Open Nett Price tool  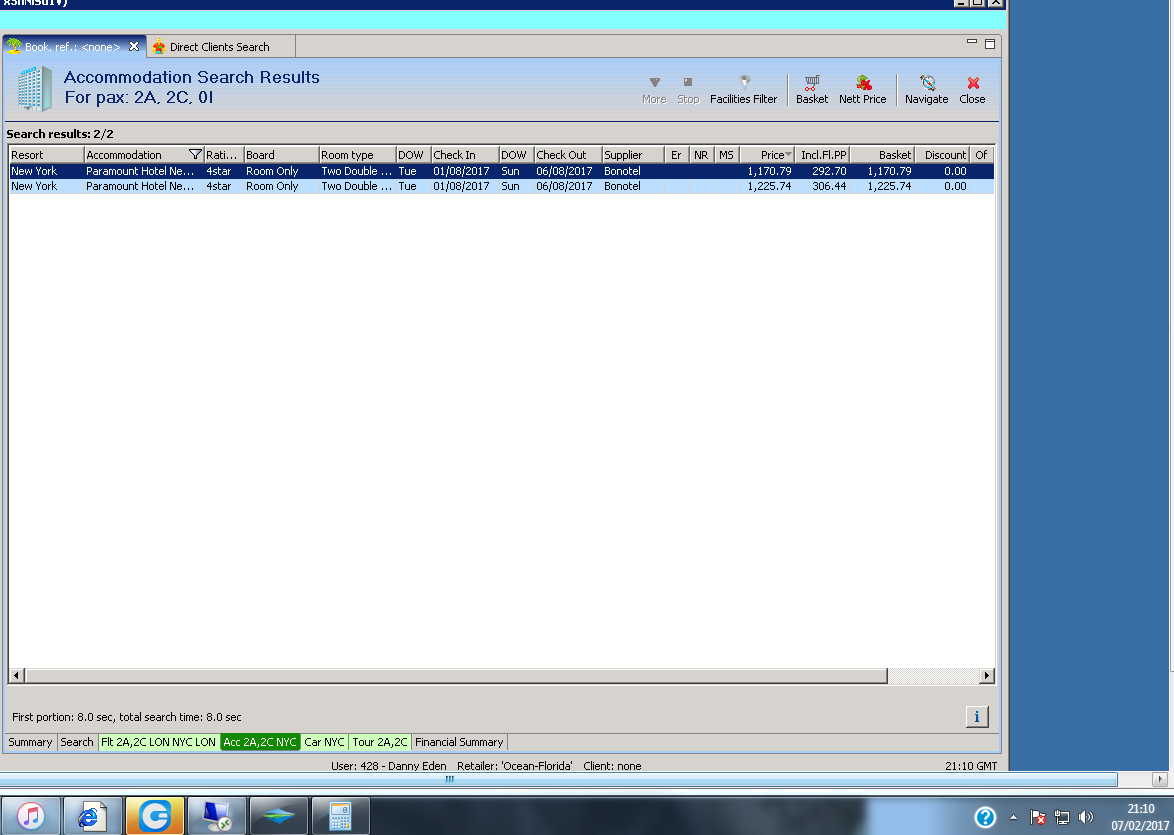(863, 89)
